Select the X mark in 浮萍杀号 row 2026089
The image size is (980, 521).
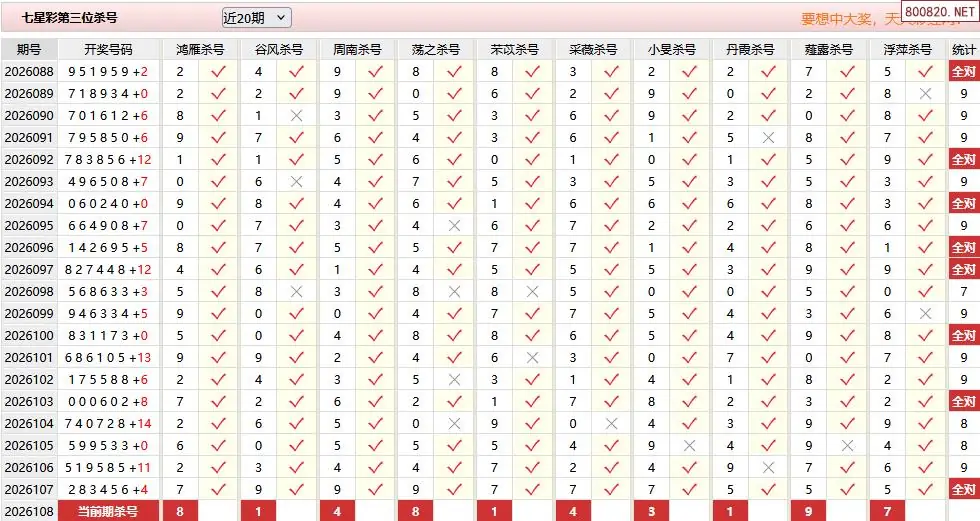click(926, 94)
